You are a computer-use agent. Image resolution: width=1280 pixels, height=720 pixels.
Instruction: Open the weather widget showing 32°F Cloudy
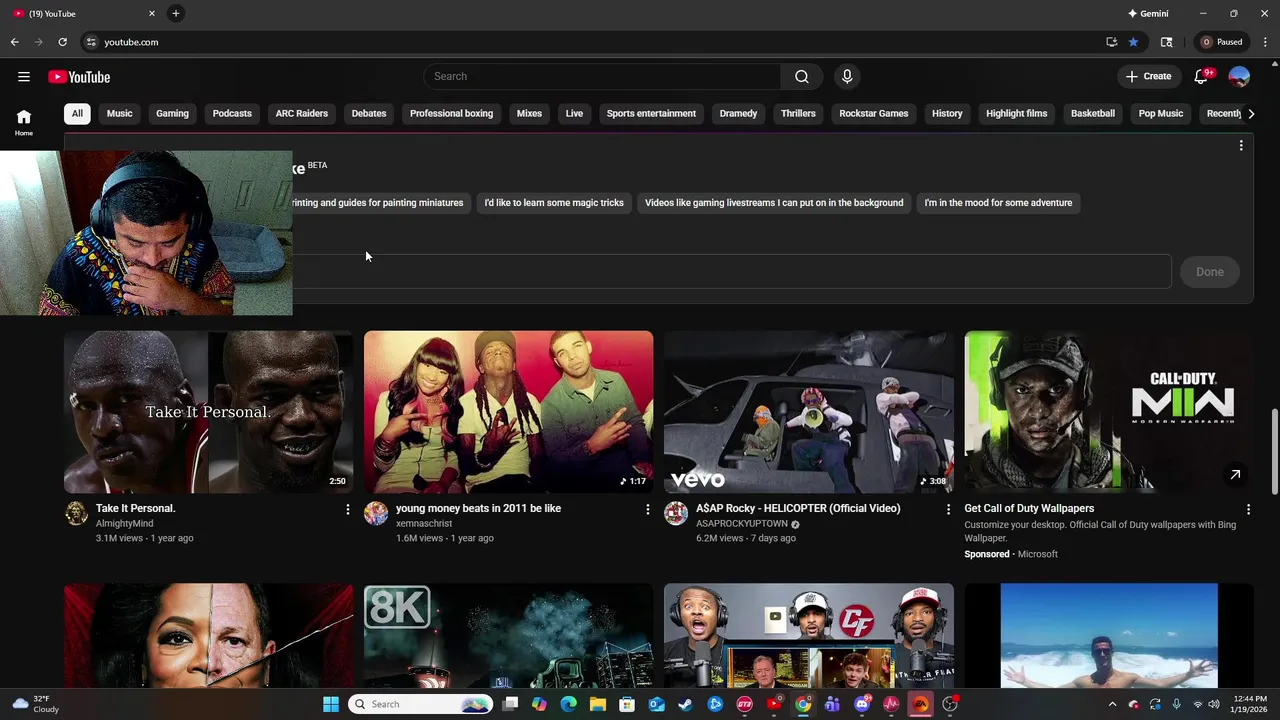click(x=36, y=704)
